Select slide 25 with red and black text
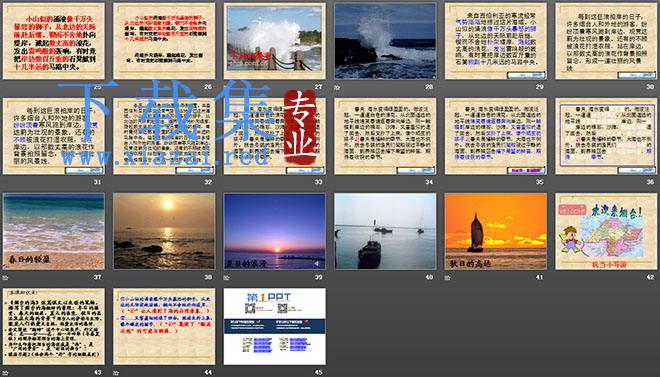Screen dimensions: 660x377 pyautogui.click(x=54, y=41)
